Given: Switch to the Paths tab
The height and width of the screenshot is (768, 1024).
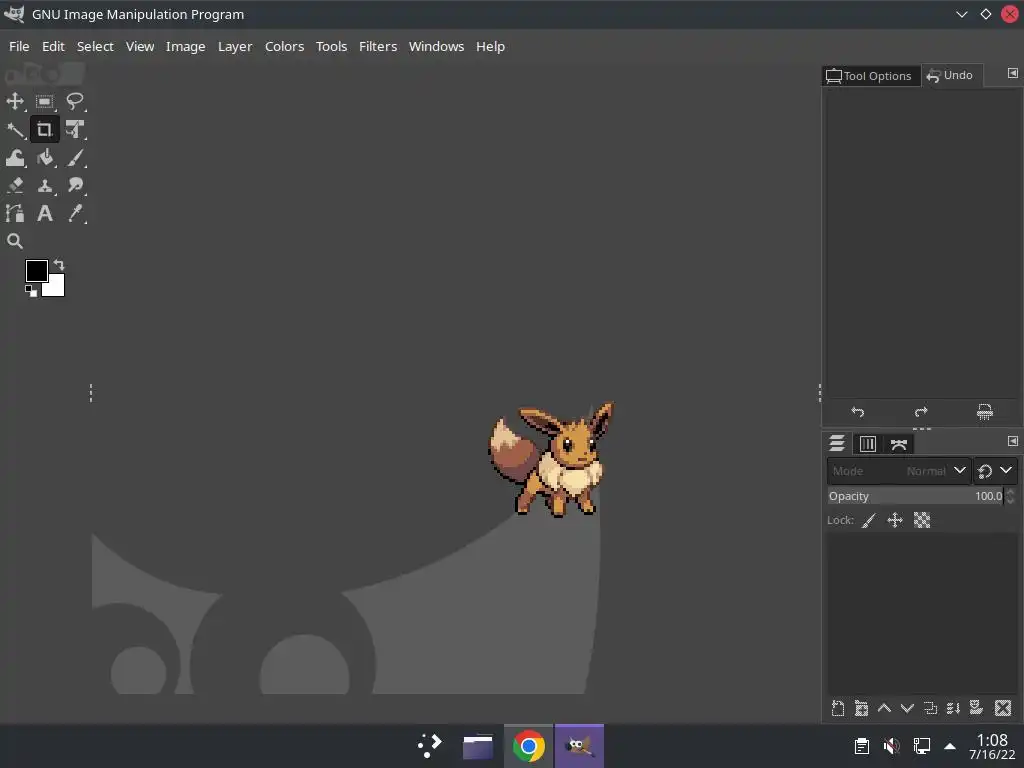Looking at the screenshot, I should tap(899, 445).
